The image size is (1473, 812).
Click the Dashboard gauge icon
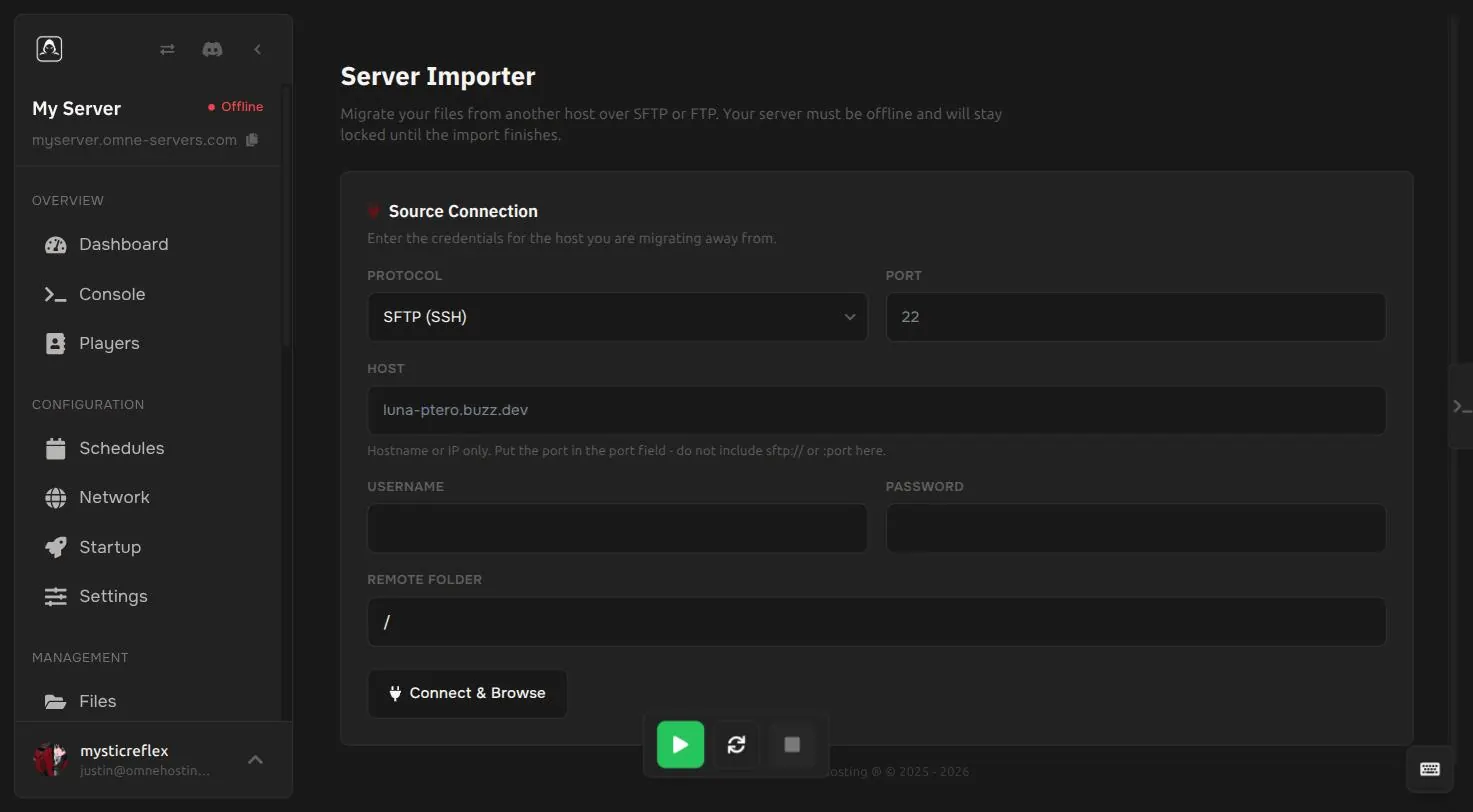[56, 245]
